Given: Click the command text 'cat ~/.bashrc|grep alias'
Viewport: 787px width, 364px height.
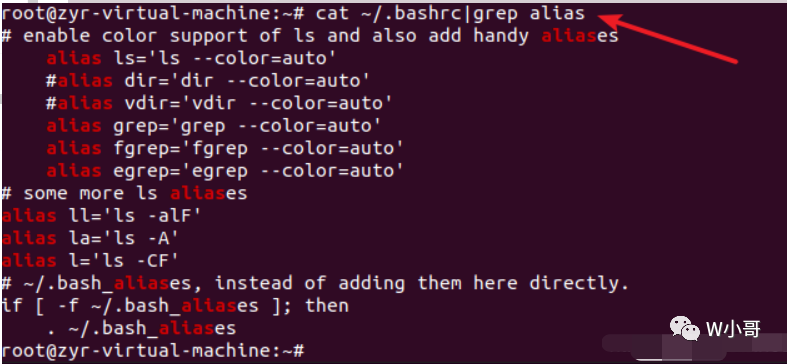Looking at the screenshot, I should coord(451,13).
